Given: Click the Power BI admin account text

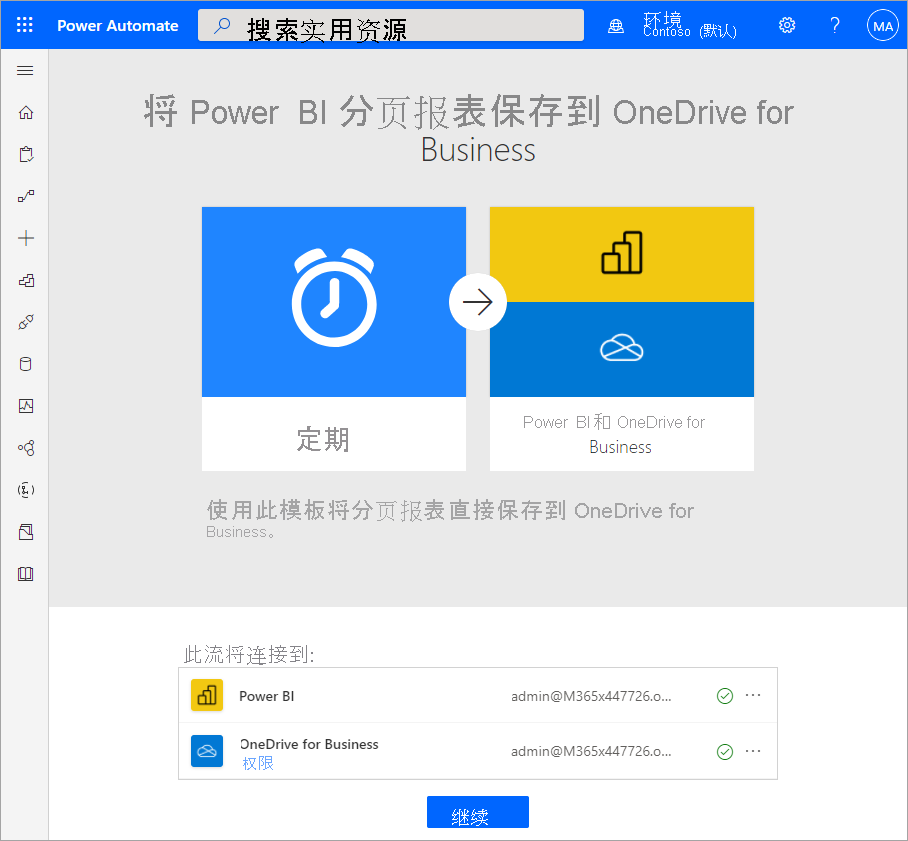Looking at the screenshot, I should pos(591,696).
